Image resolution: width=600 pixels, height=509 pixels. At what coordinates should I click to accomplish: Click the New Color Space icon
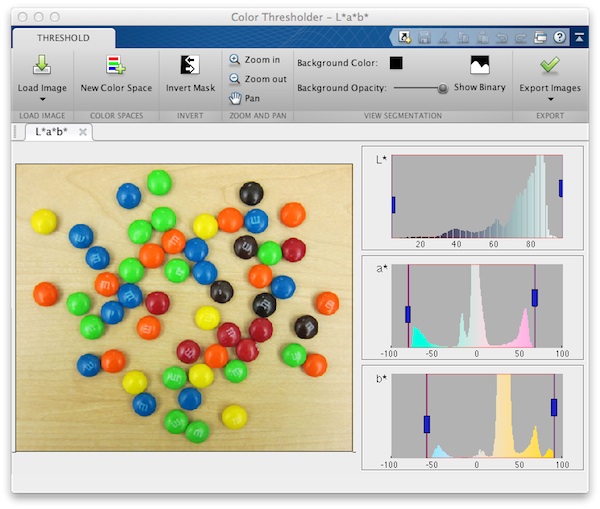(x=116, y=66)
